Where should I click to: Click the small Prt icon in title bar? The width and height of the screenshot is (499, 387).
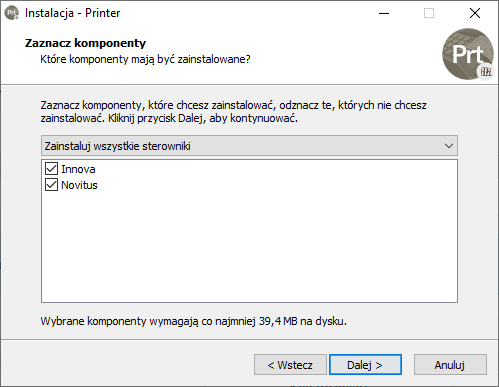12,13
